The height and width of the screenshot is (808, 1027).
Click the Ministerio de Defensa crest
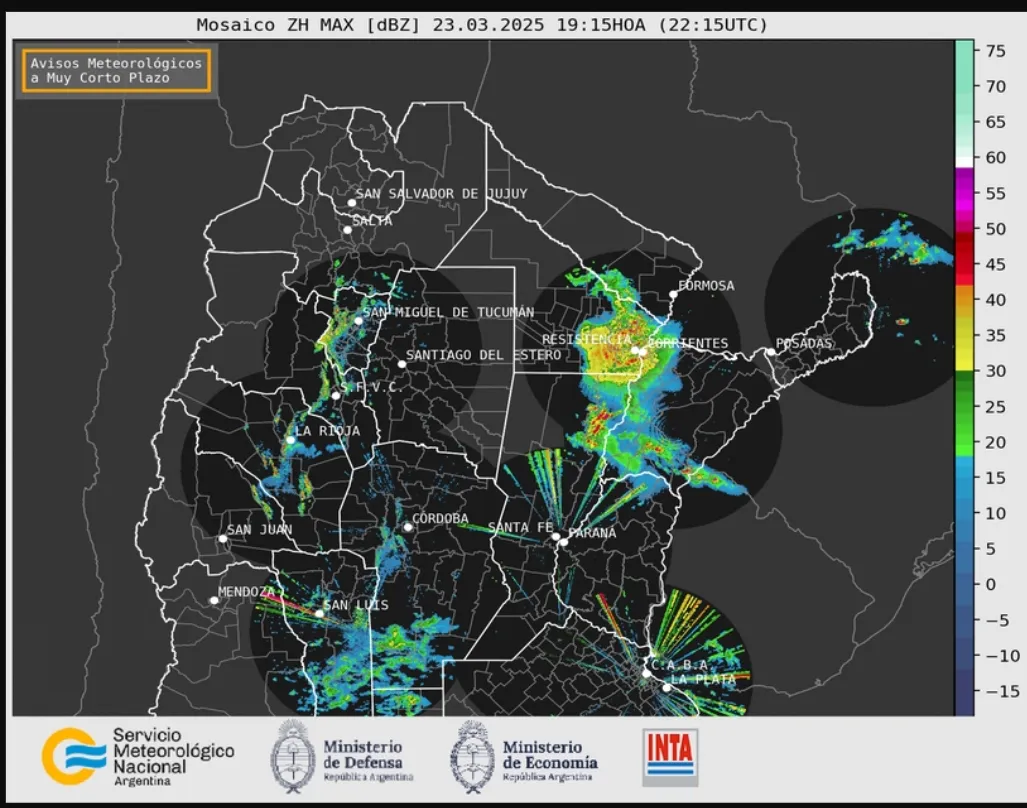tap(293, 755)
